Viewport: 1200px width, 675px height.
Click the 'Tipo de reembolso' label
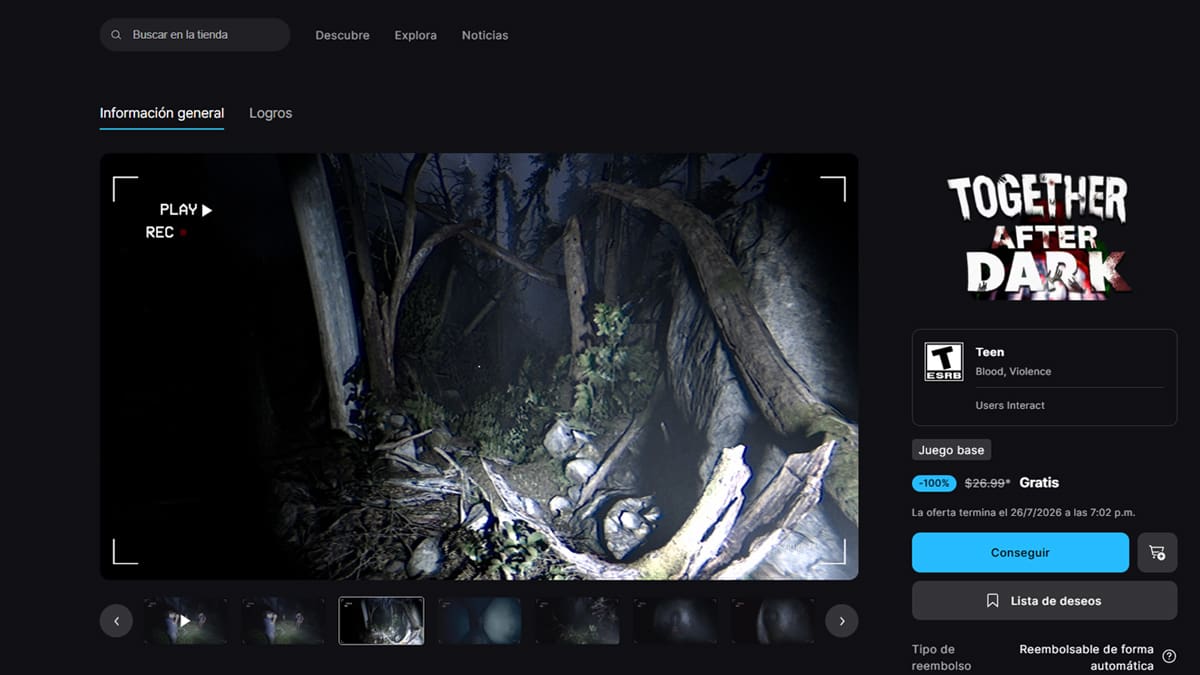[x=941, y=657]
